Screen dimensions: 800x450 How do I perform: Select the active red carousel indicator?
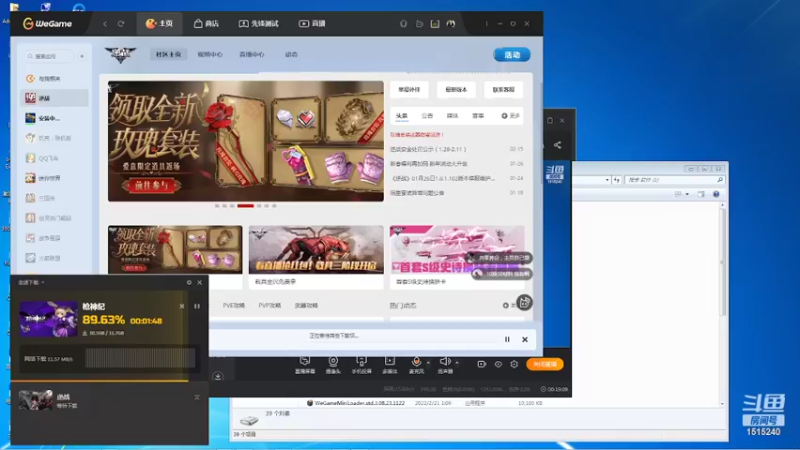coord(245,206)
